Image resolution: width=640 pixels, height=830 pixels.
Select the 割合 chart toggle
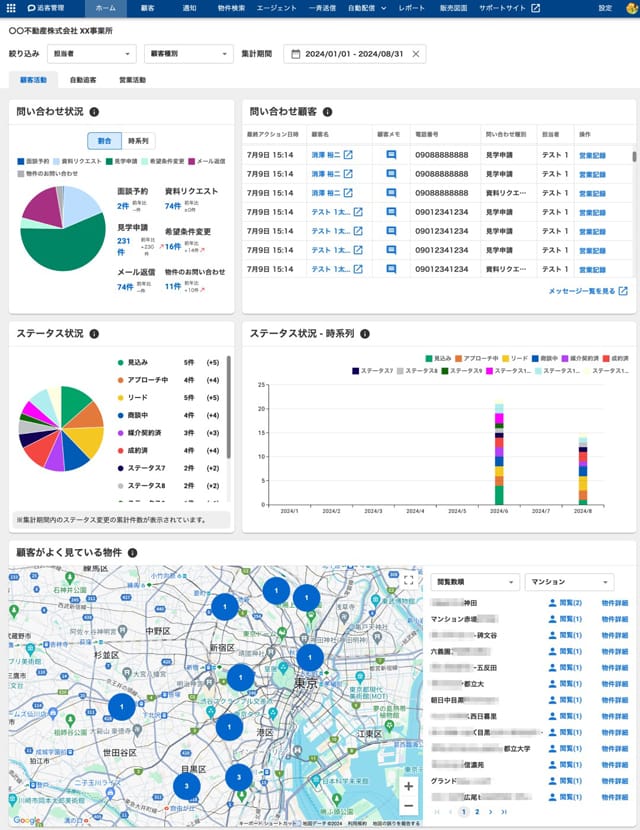[x=104, y=141]
